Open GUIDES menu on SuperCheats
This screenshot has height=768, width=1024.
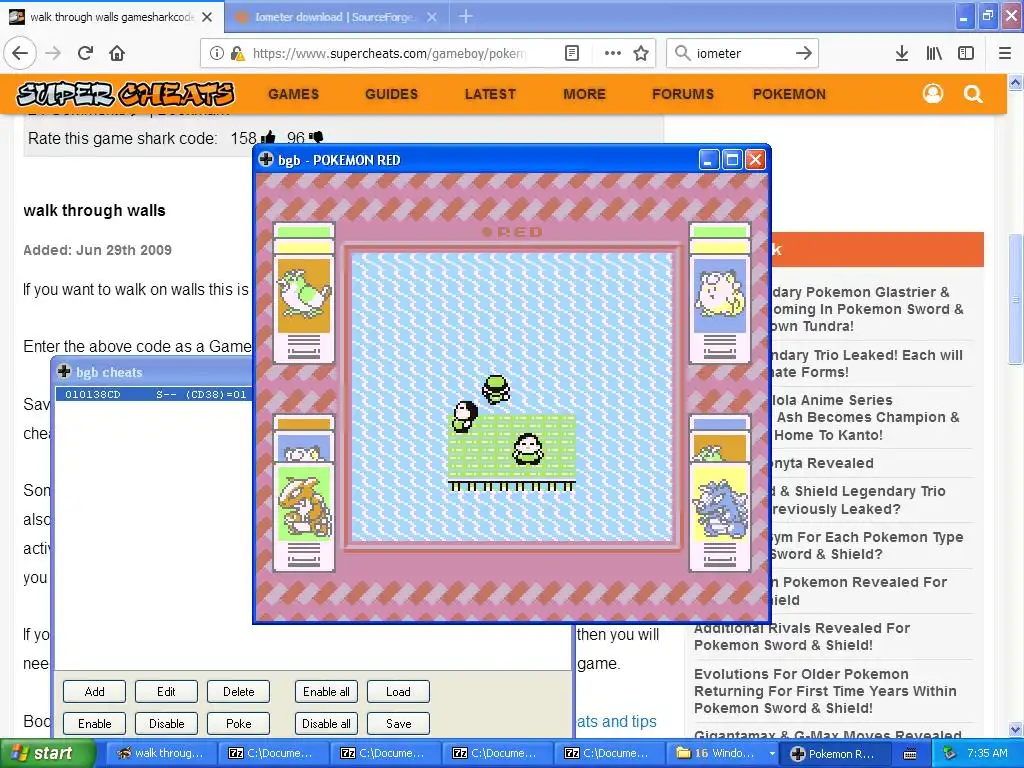[391, 94]
